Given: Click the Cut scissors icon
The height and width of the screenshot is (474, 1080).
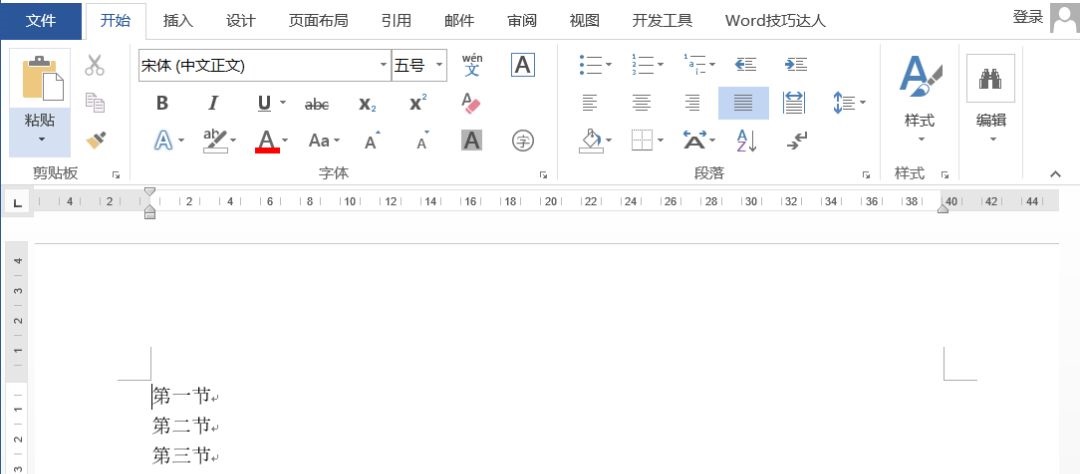Looking at the screenshot, I should point(95,66).
